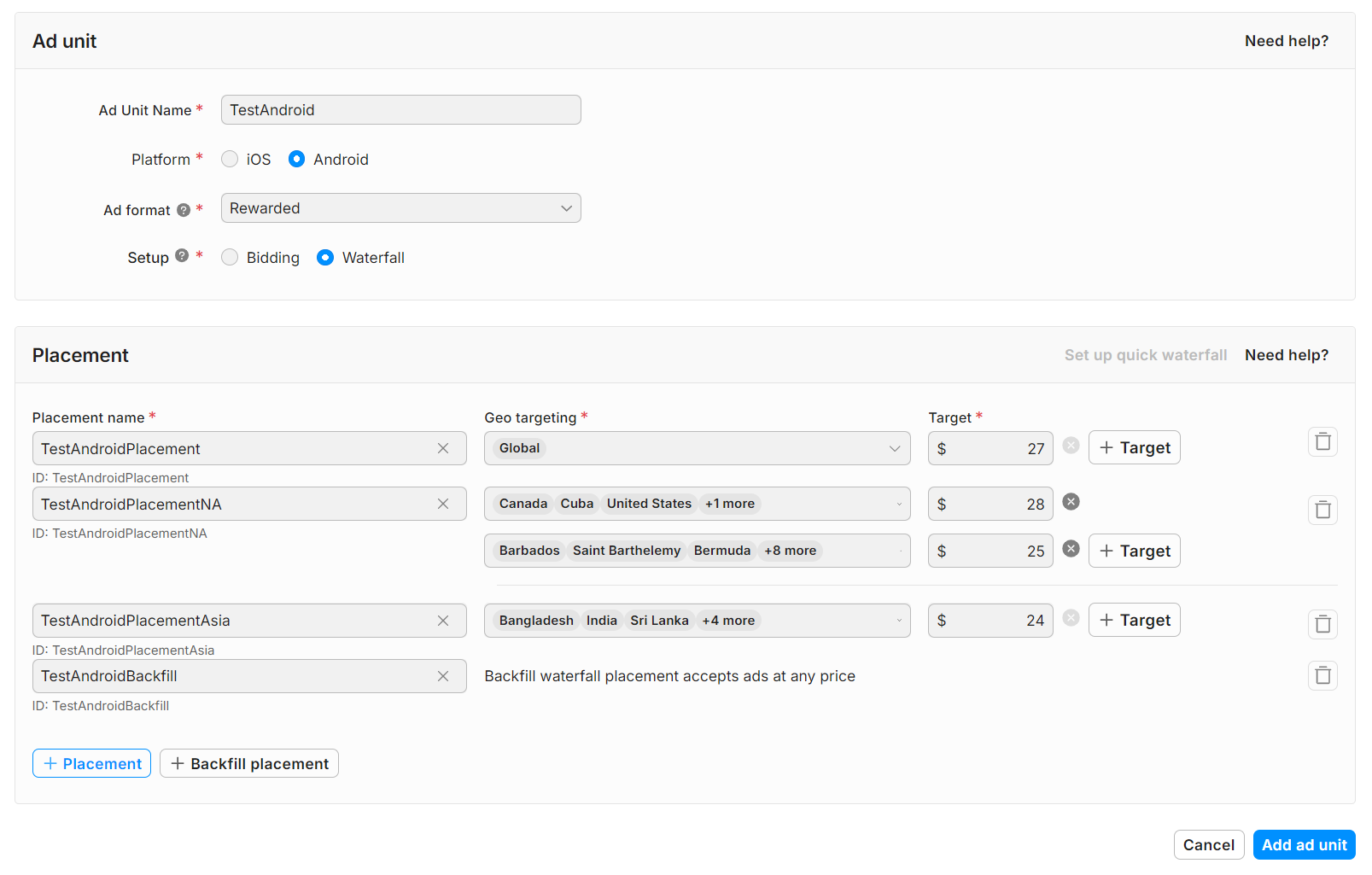This screenshot has width=1372, height=875.
Task: Delete the TestAndroidPlacementNA row via trash icon
Action: pos(1322,510)
